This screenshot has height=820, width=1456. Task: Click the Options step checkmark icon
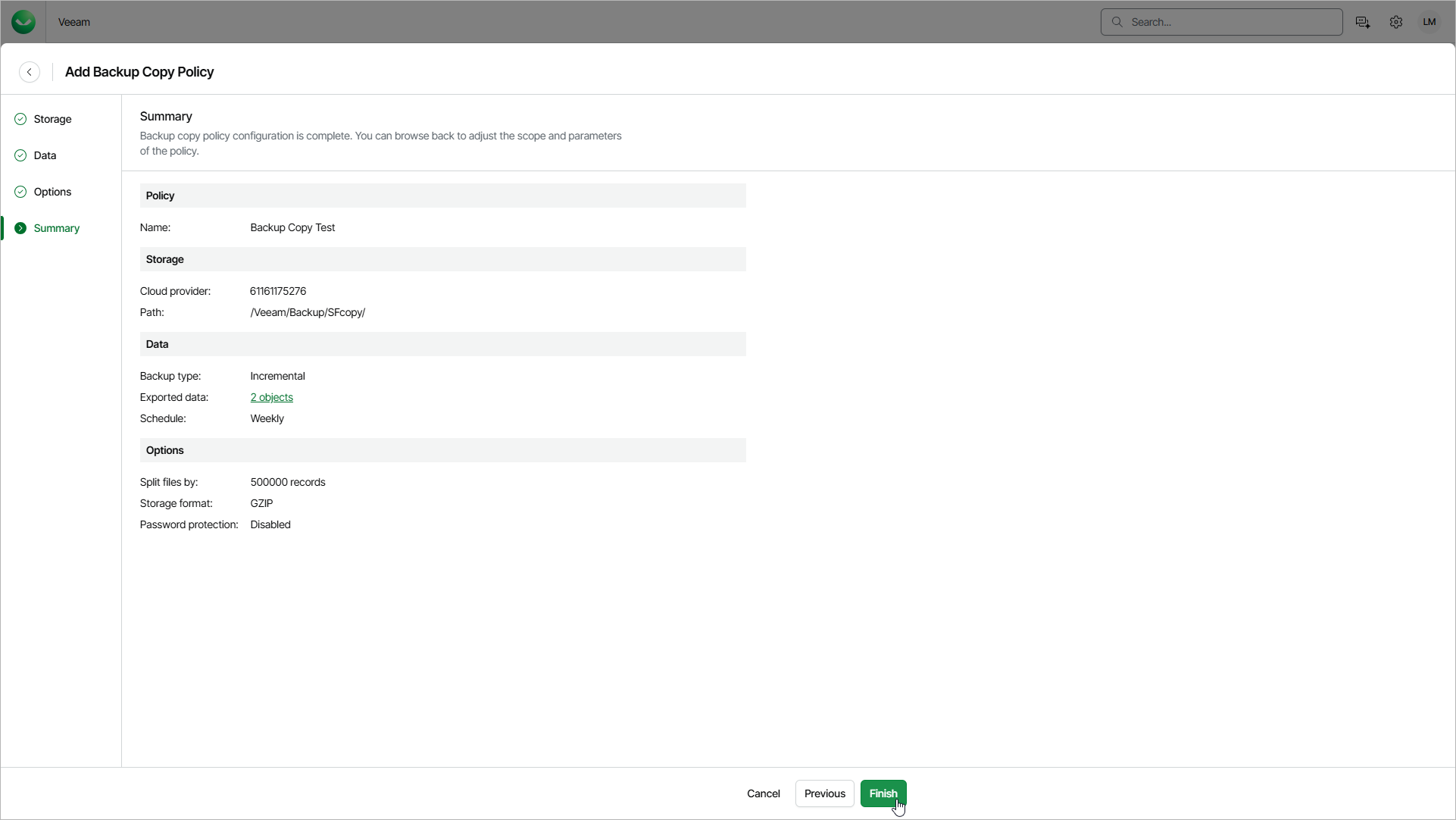[20, 192]
